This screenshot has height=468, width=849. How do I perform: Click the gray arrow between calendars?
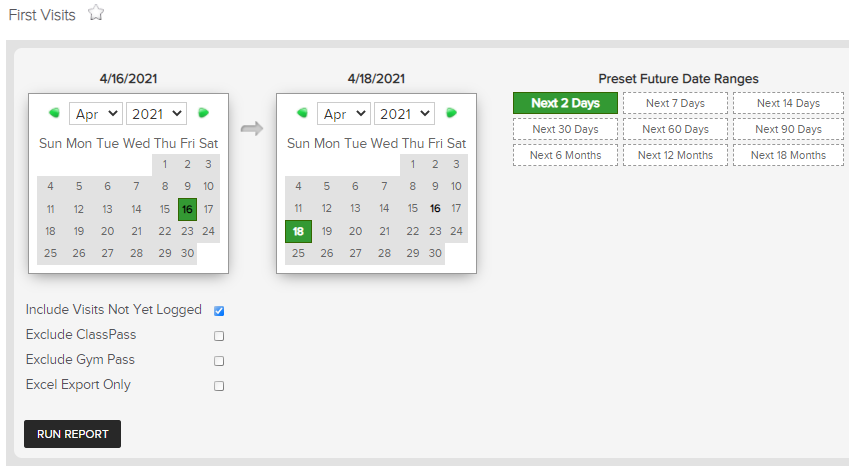click(252, 128)
